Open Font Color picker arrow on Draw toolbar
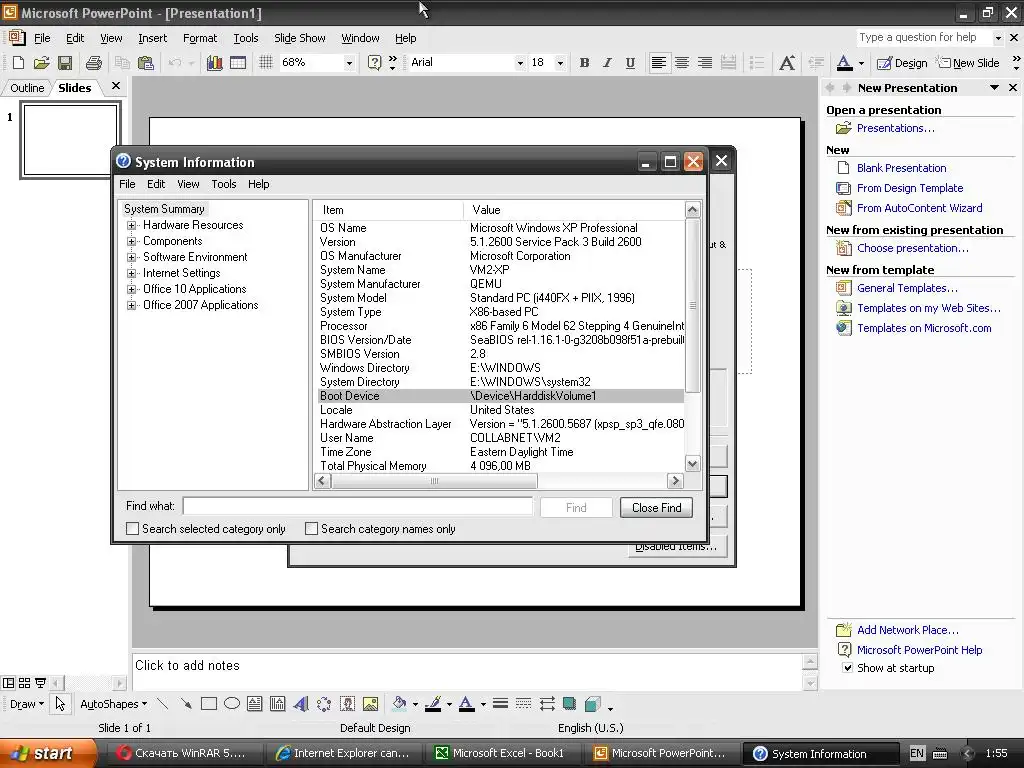The width and height of the screenshot is (1024, 768). (483, 705)
